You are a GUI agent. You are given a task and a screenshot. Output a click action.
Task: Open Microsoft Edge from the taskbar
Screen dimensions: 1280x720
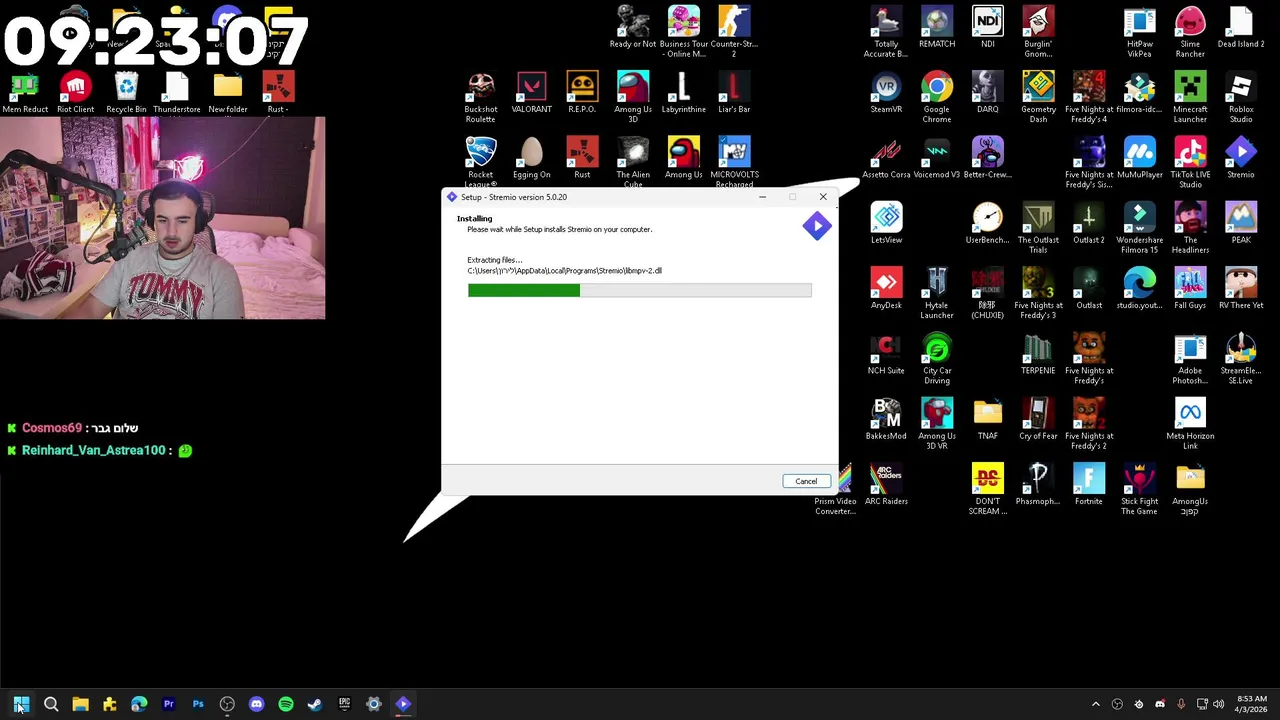139,704
